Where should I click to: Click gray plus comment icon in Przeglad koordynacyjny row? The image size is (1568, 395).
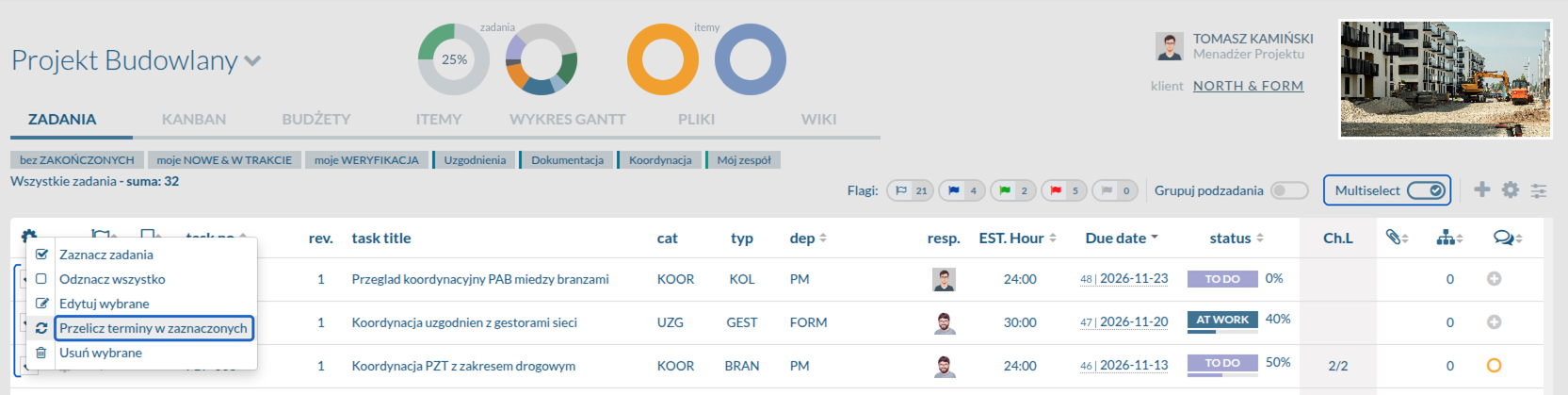[1494, 279]
